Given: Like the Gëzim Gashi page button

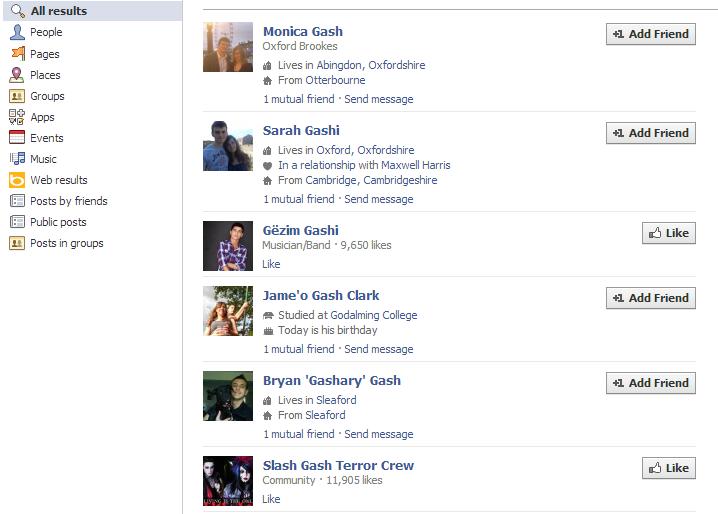Looking at the screenshot, I should point(669,233).
